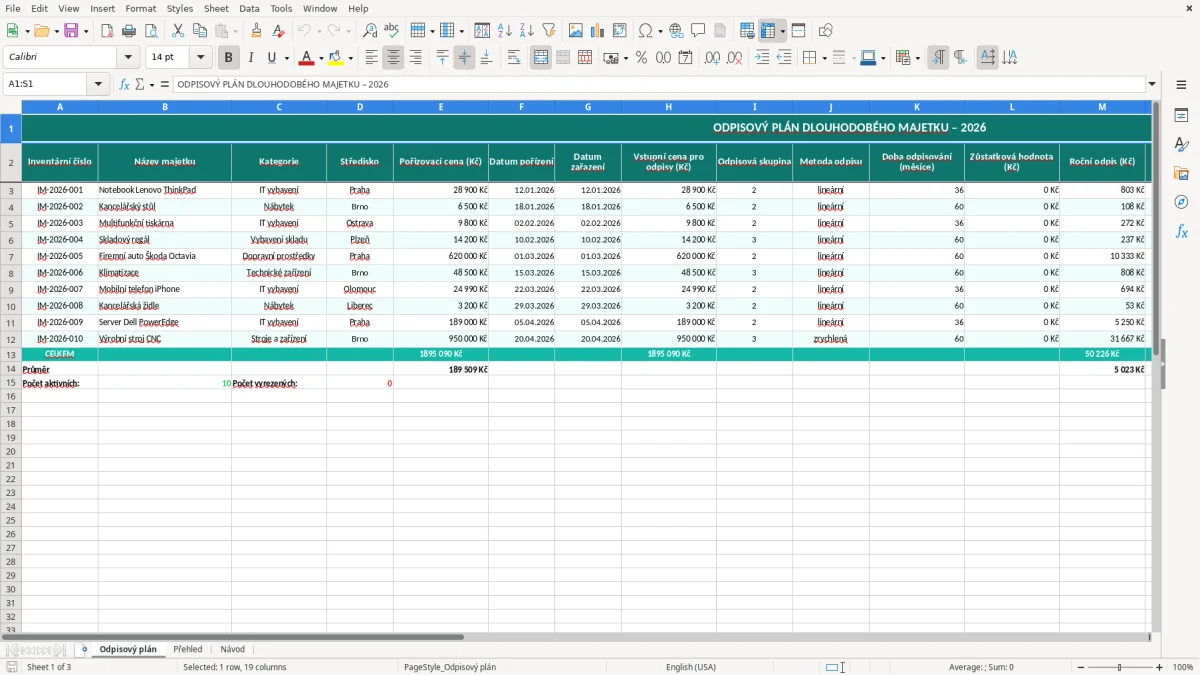Click the Sort Ascending icon
1200x675 pixels.
pos(505,31)
